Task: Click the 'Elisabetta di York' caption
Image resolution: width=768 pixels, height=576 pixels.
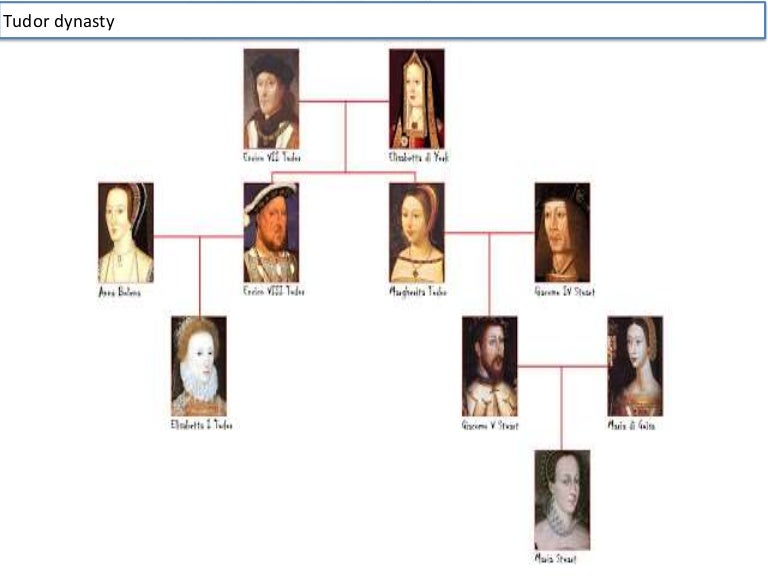Action: (419, 157)
